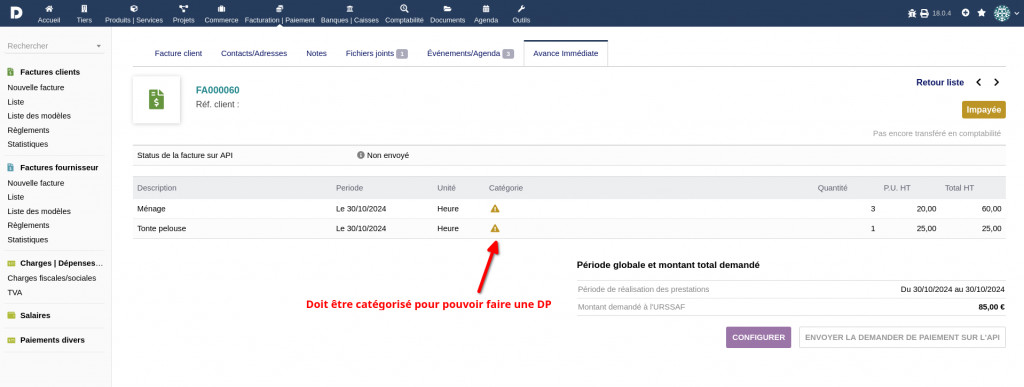Image resolution: width=1024 pixels, height=387 pixels.
Task: Click the invoice document thumbnail icon
Action: (x=156, y=100)
